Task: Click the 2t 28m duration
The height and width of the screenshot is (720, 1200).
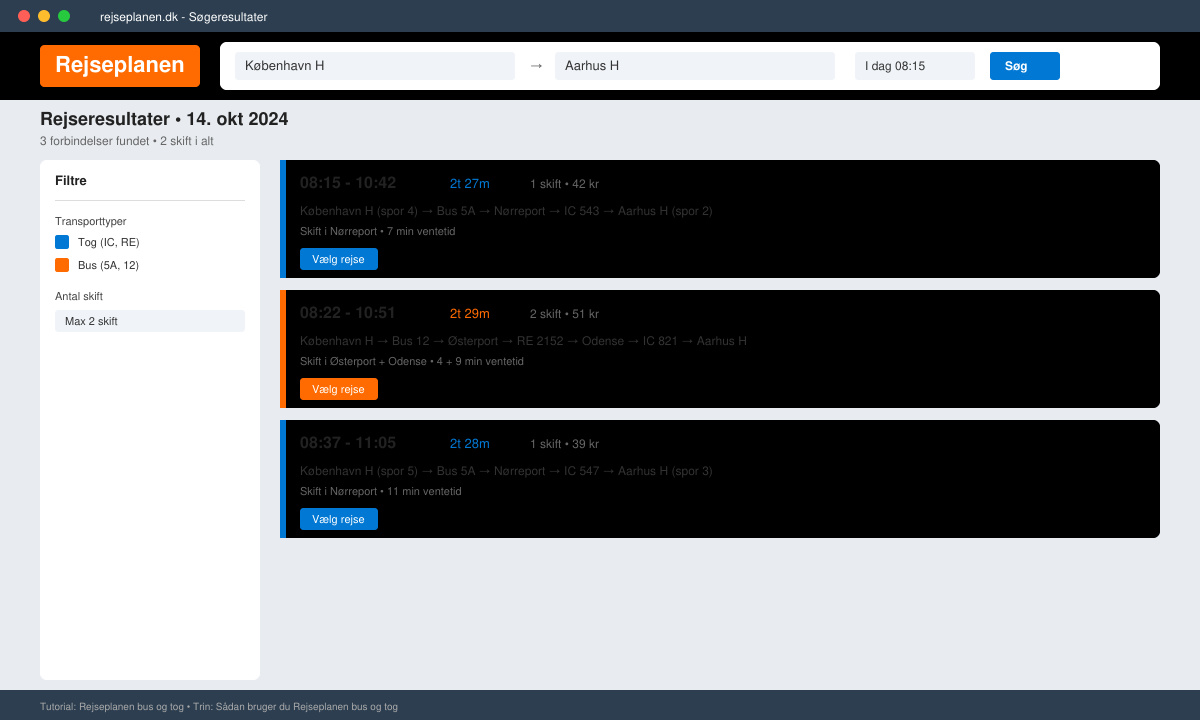Action: (x=470, y=444)
